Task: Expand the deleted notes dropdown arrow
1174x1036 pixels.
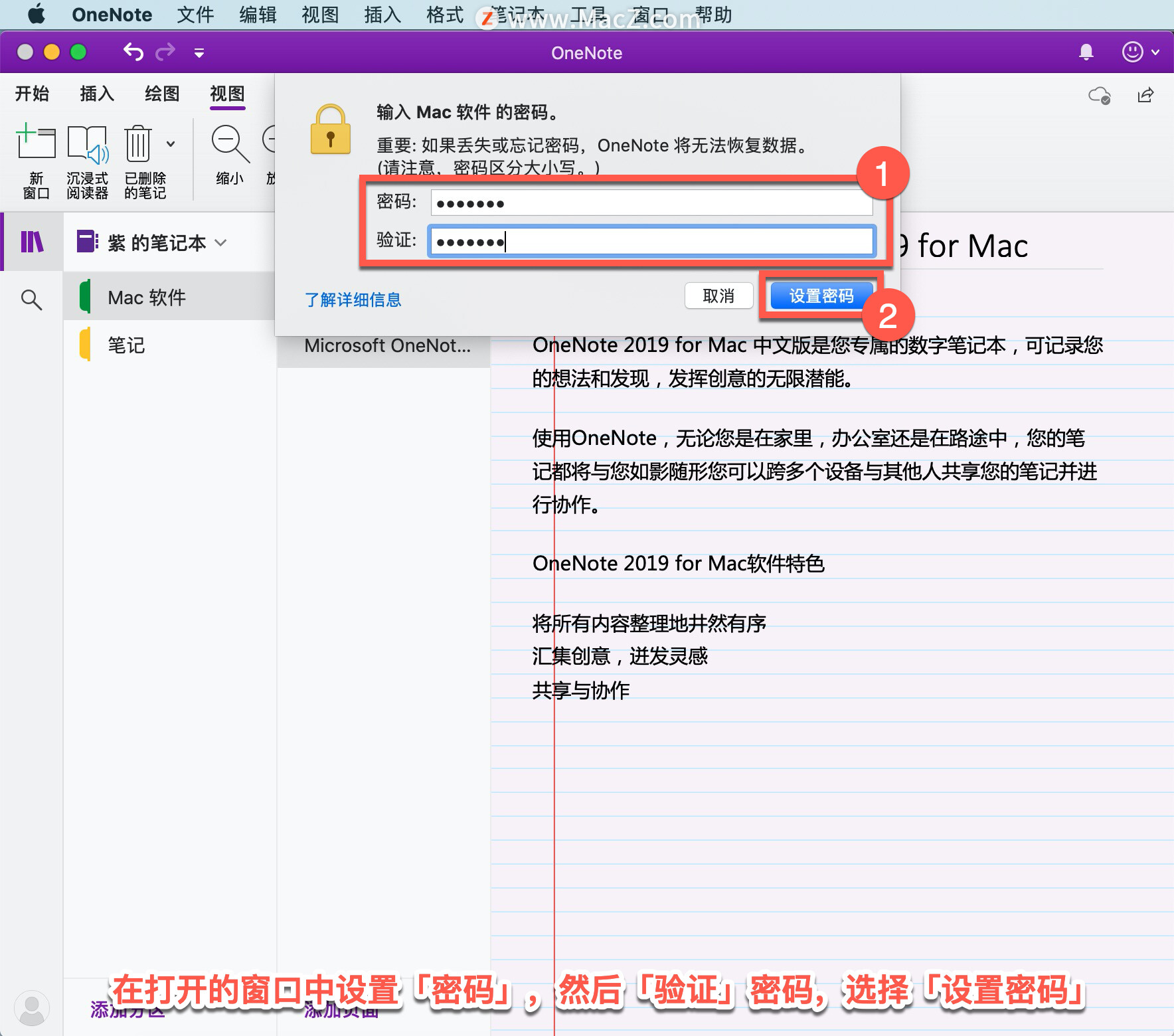Action: (x=171, y=143)
